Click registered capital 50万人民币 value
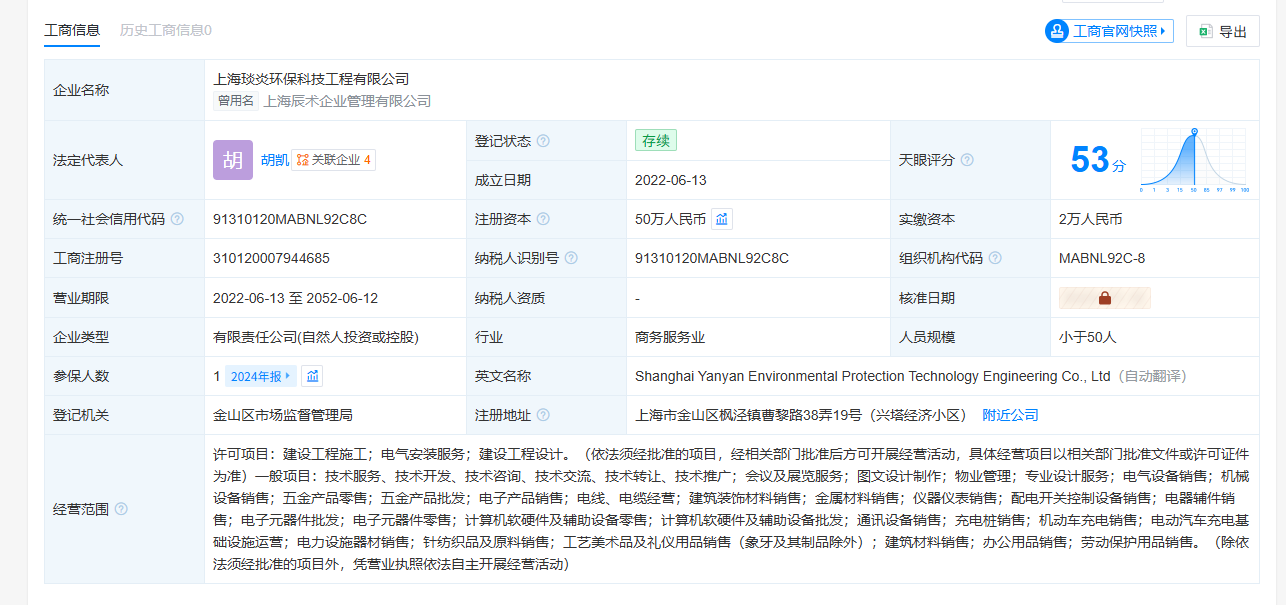Viewport: 1286px width, 605px height. (671, 219)
